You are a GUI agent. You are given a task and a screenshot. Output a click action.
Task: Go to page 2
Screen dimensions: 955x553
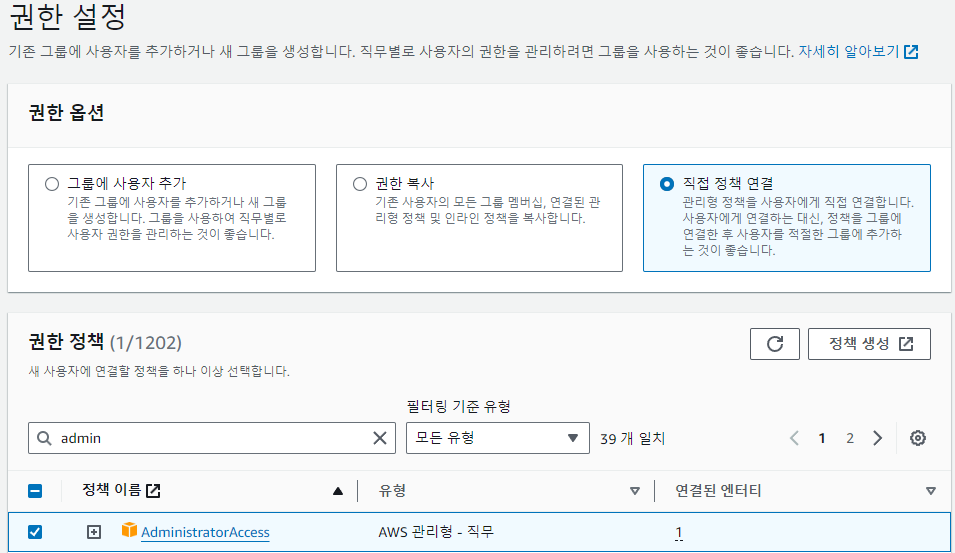[x=850, y=438]
